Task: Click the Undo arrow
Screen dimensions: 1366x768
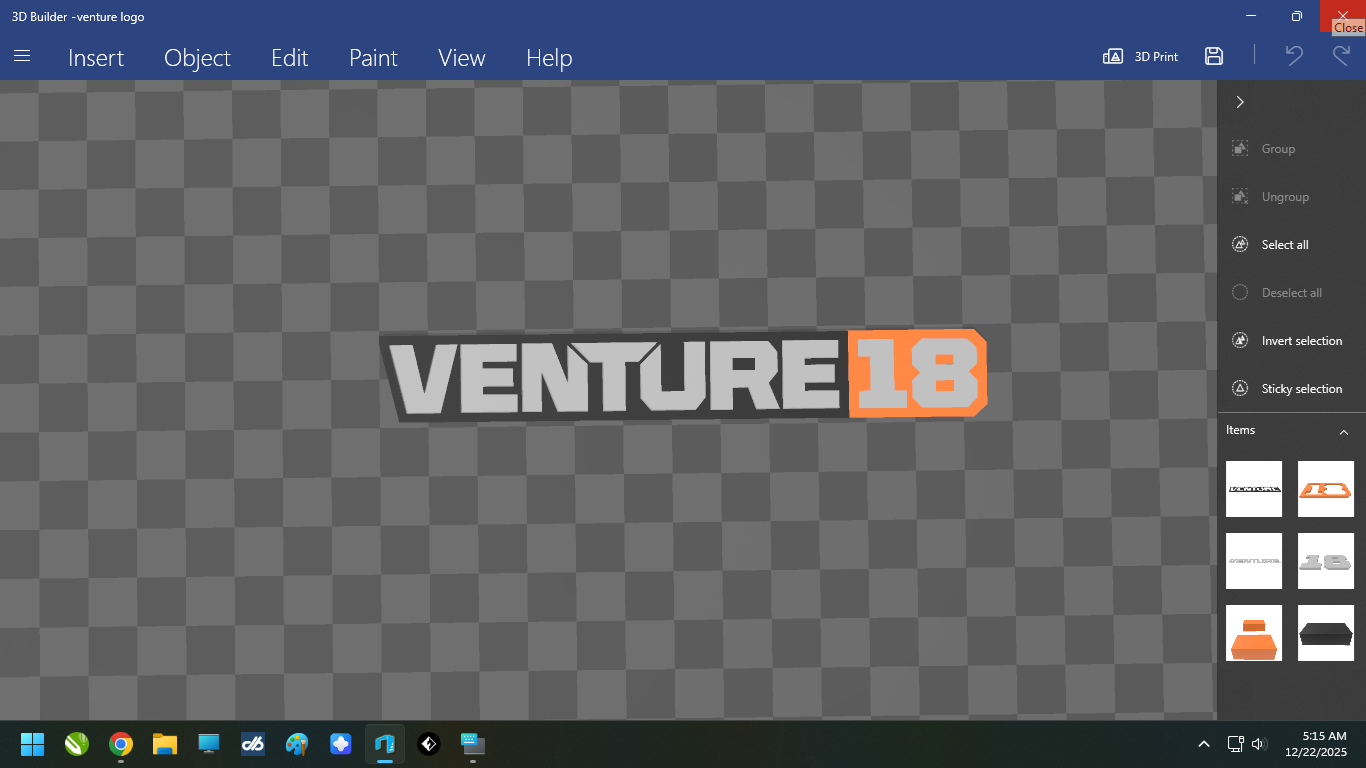Action: coord(1294,56)
